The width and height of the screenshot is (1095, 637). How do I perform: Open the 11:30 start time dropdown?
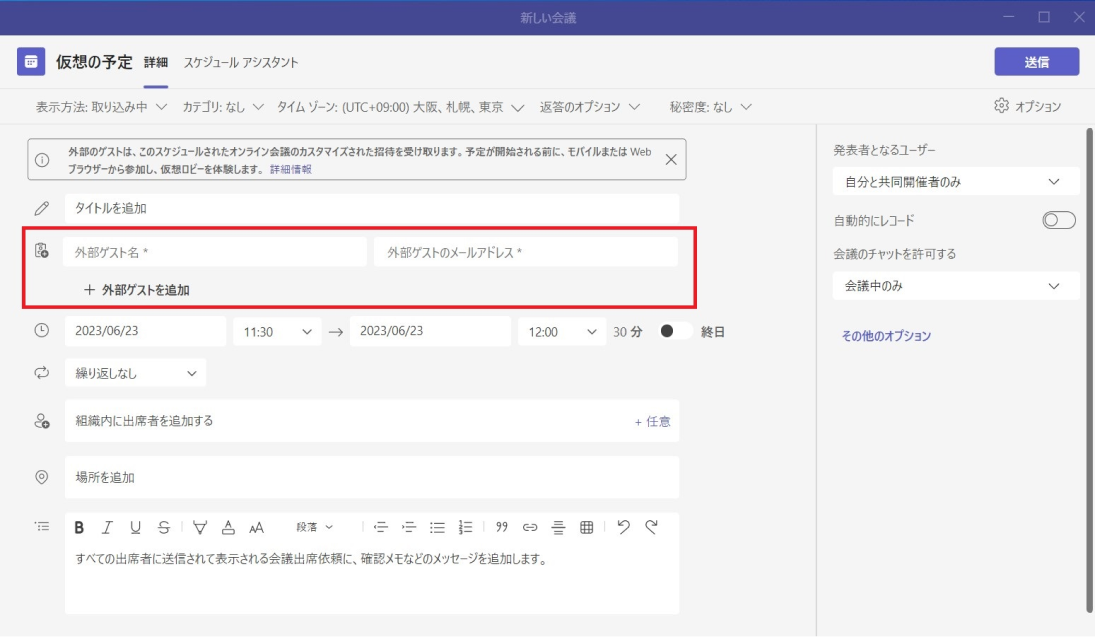coord(277,332)
